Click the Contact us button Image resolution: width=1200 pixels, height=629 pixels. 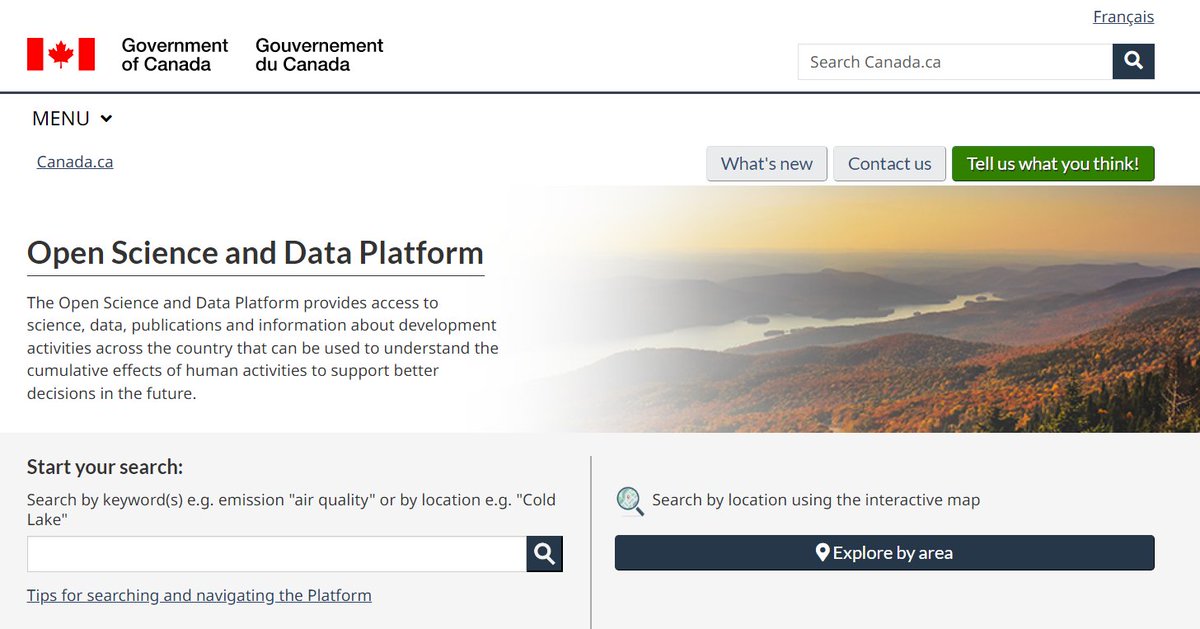(889, 164)
